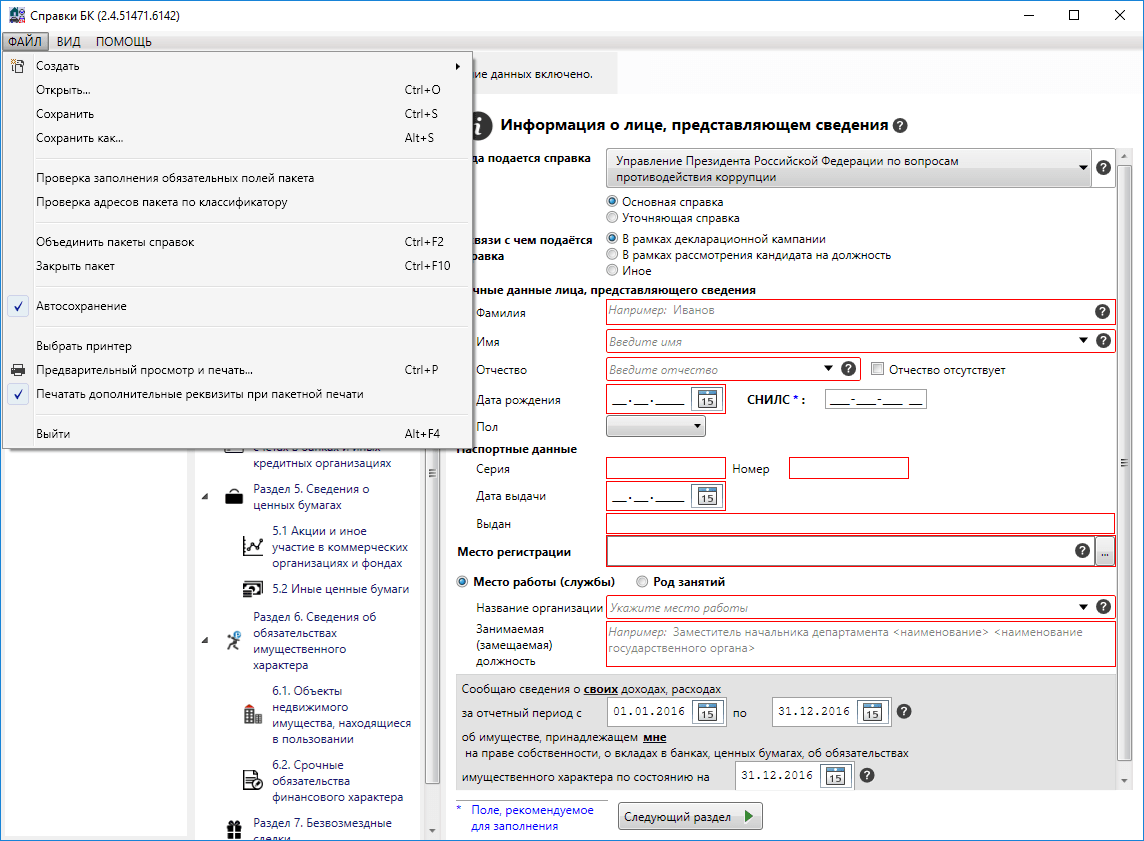Click the ellipsis button beside Место регистрации
This screenshot has width=1144, height=841.
pyautogui.click(x=1105, y=551)
